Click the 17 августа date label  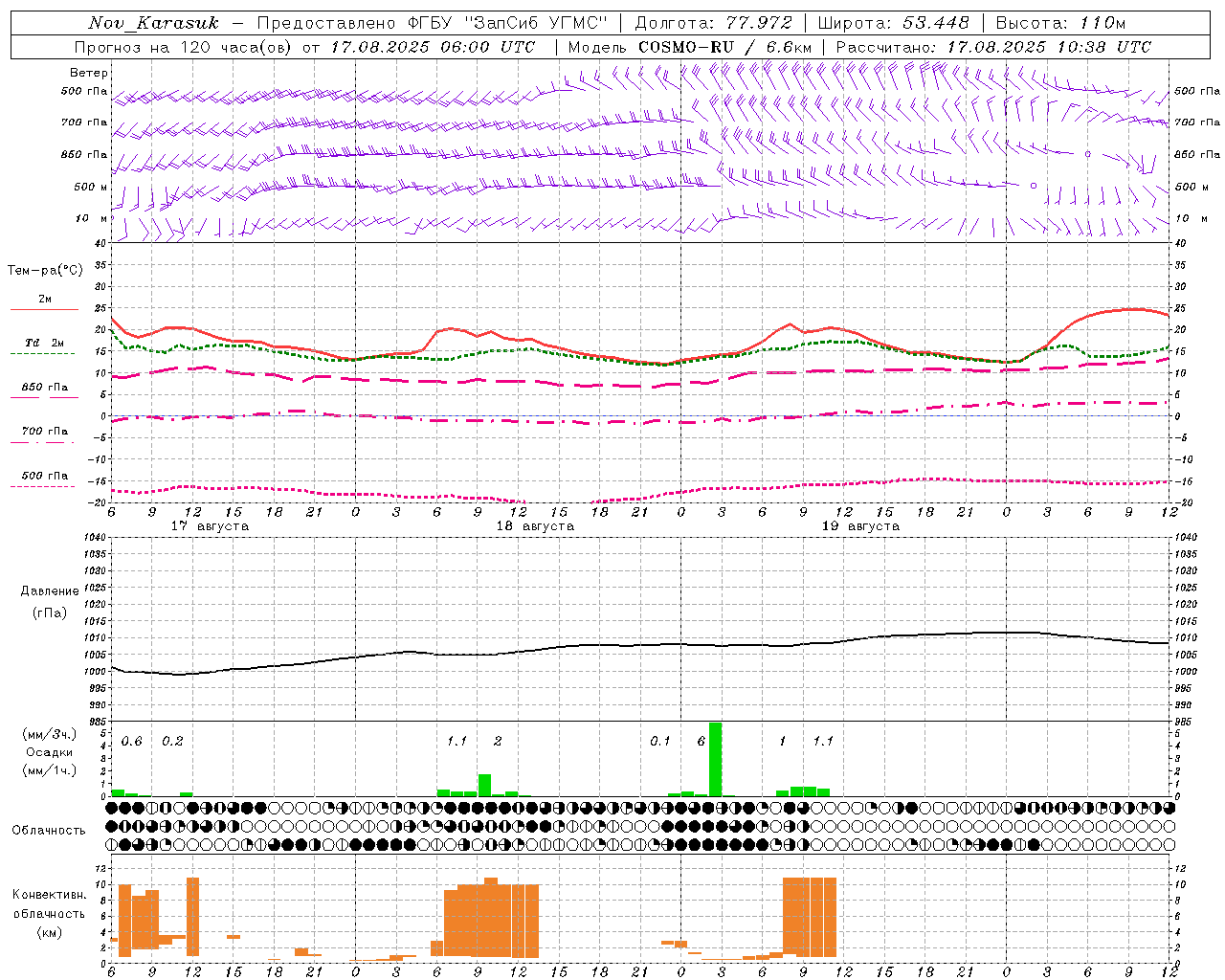[210, 526]
